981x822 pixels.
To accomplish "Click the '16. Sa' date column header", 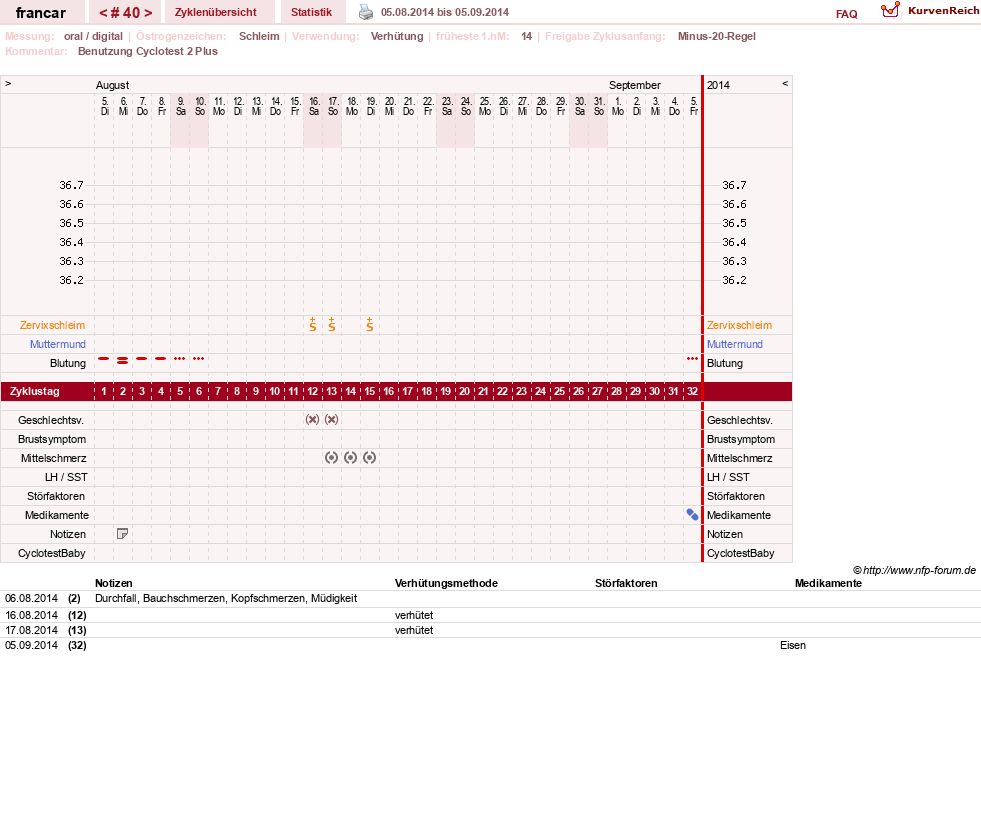I will click(313, 106).
